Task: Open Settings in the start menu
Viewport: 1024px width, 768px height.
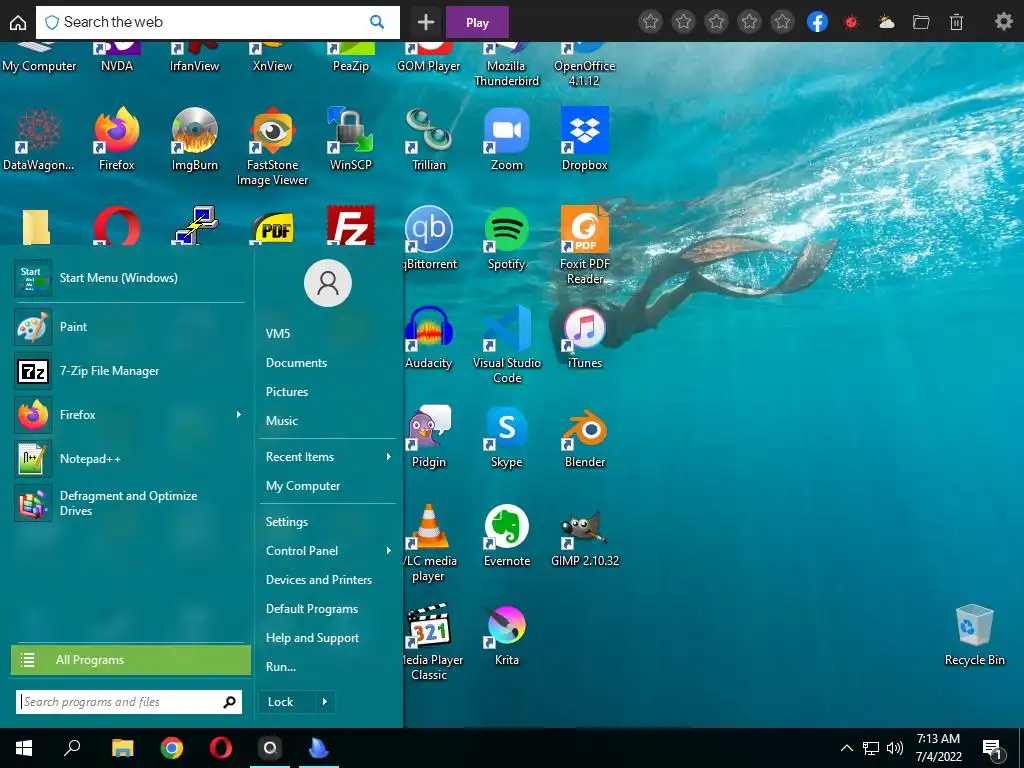Action: (x=287, y=522)
